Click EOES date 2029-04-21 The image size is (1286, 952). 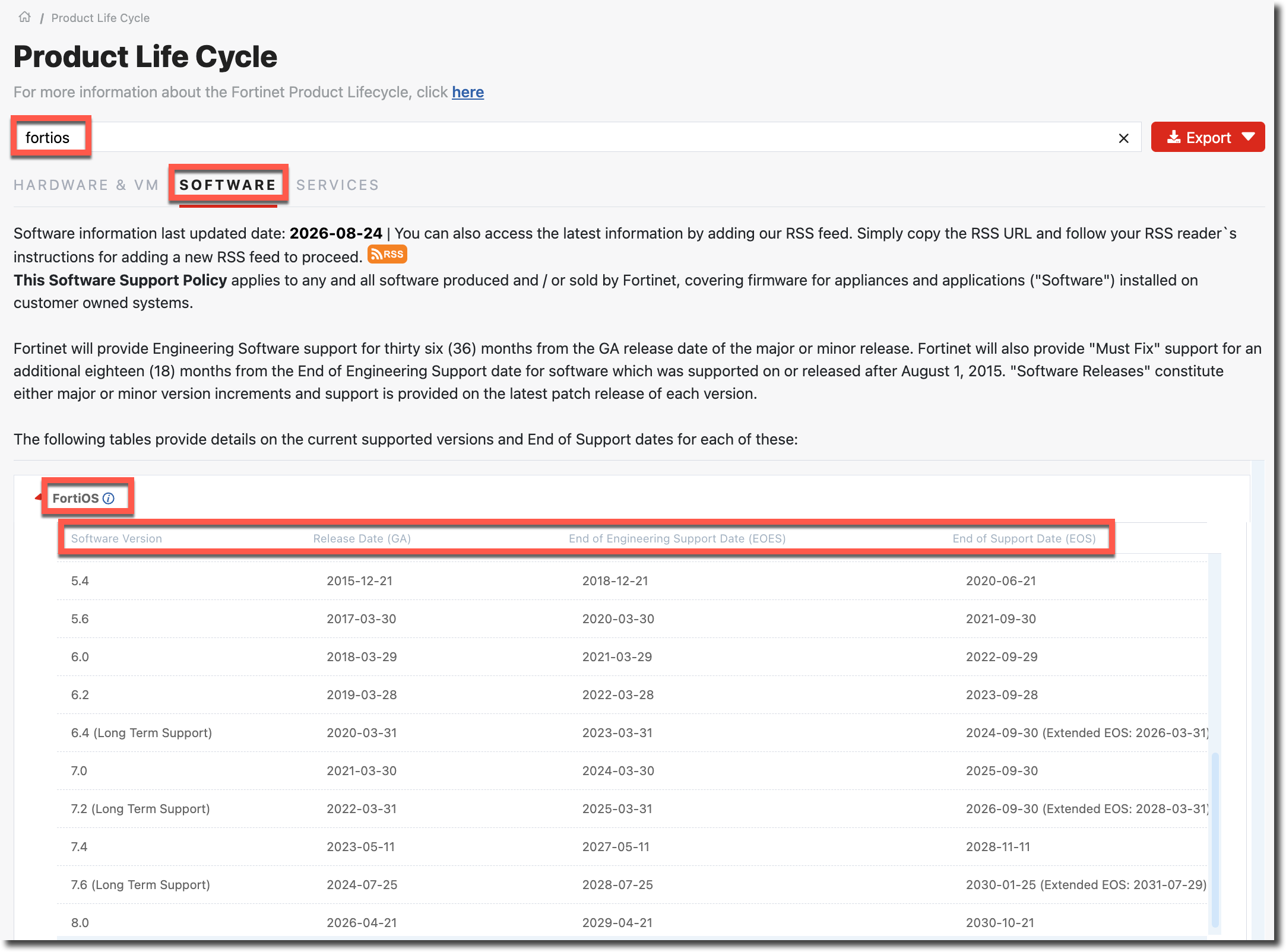click(617, 923)
